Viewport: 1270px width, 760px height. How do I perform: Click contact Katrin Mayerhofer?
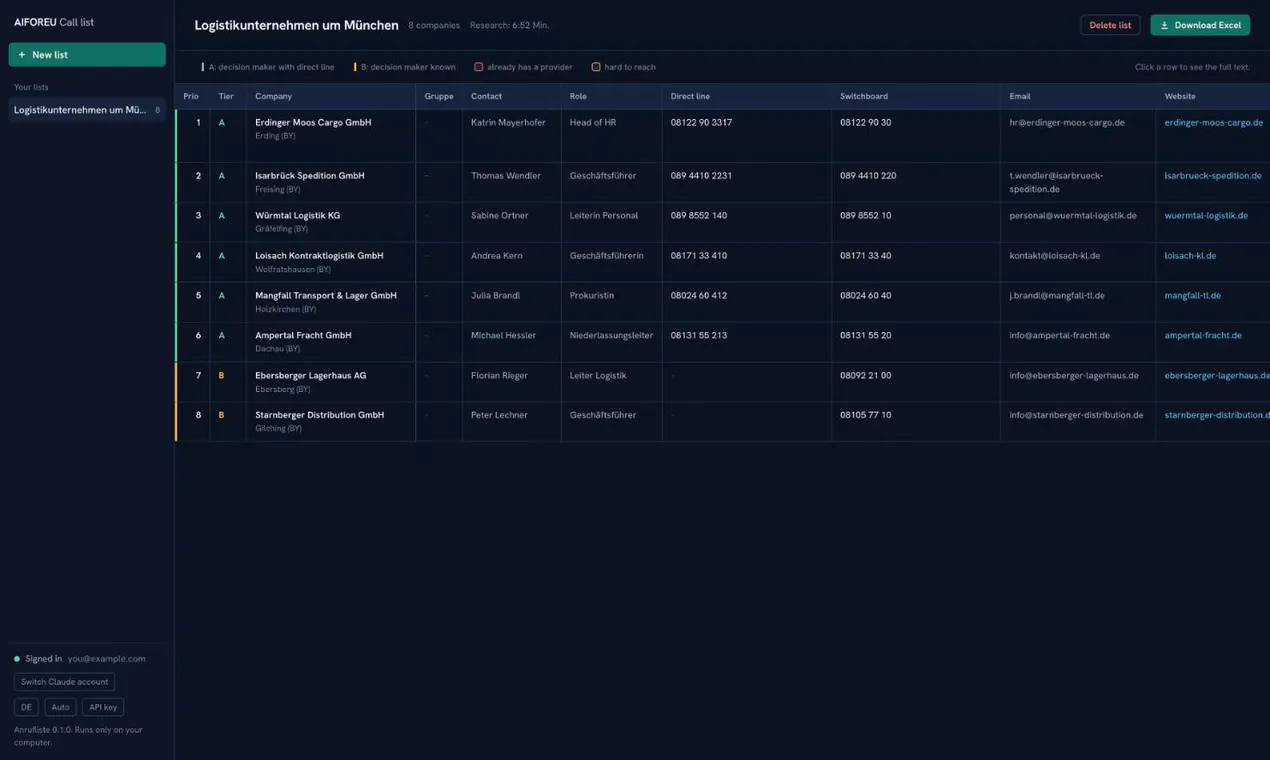[508, 123]
